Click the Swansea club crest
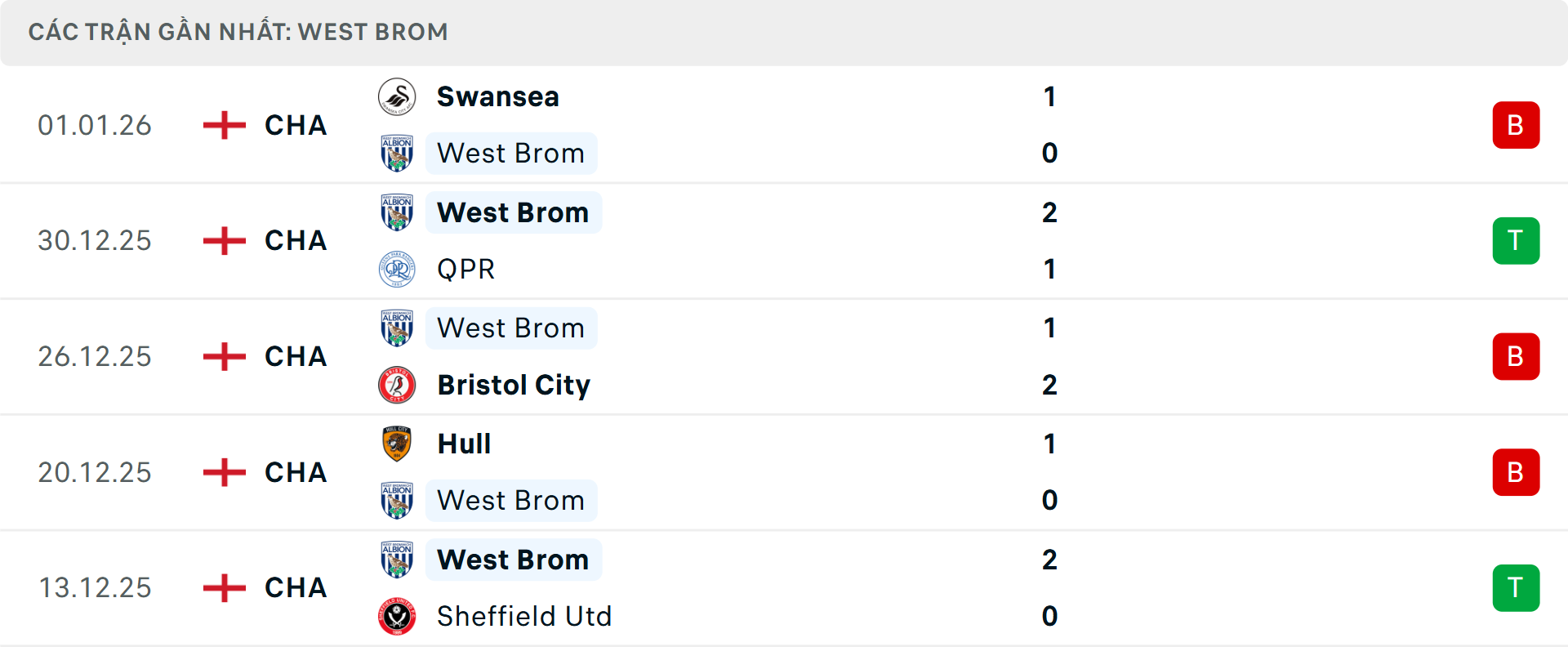Viewport: 1568px width, 647px height. pos(398,96)
